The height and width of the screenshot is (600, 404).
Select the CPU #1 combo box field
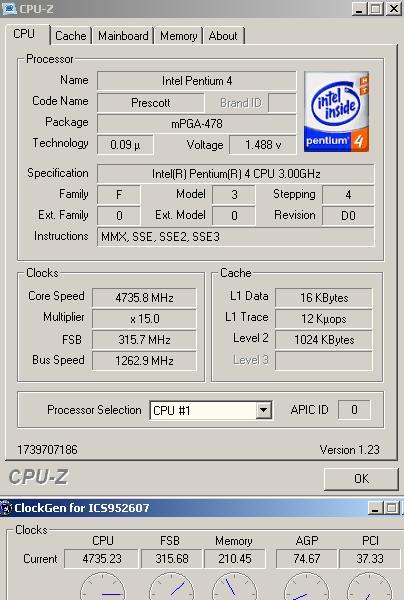[x=211, y=410]
